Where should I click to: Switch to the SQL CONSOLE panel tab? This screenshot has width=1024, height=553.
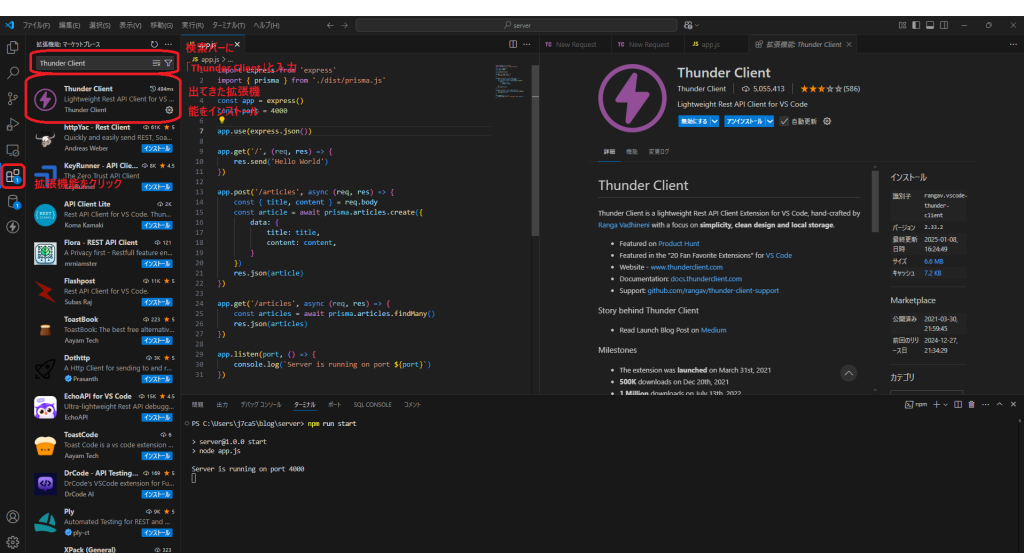[x=372, y=404]
